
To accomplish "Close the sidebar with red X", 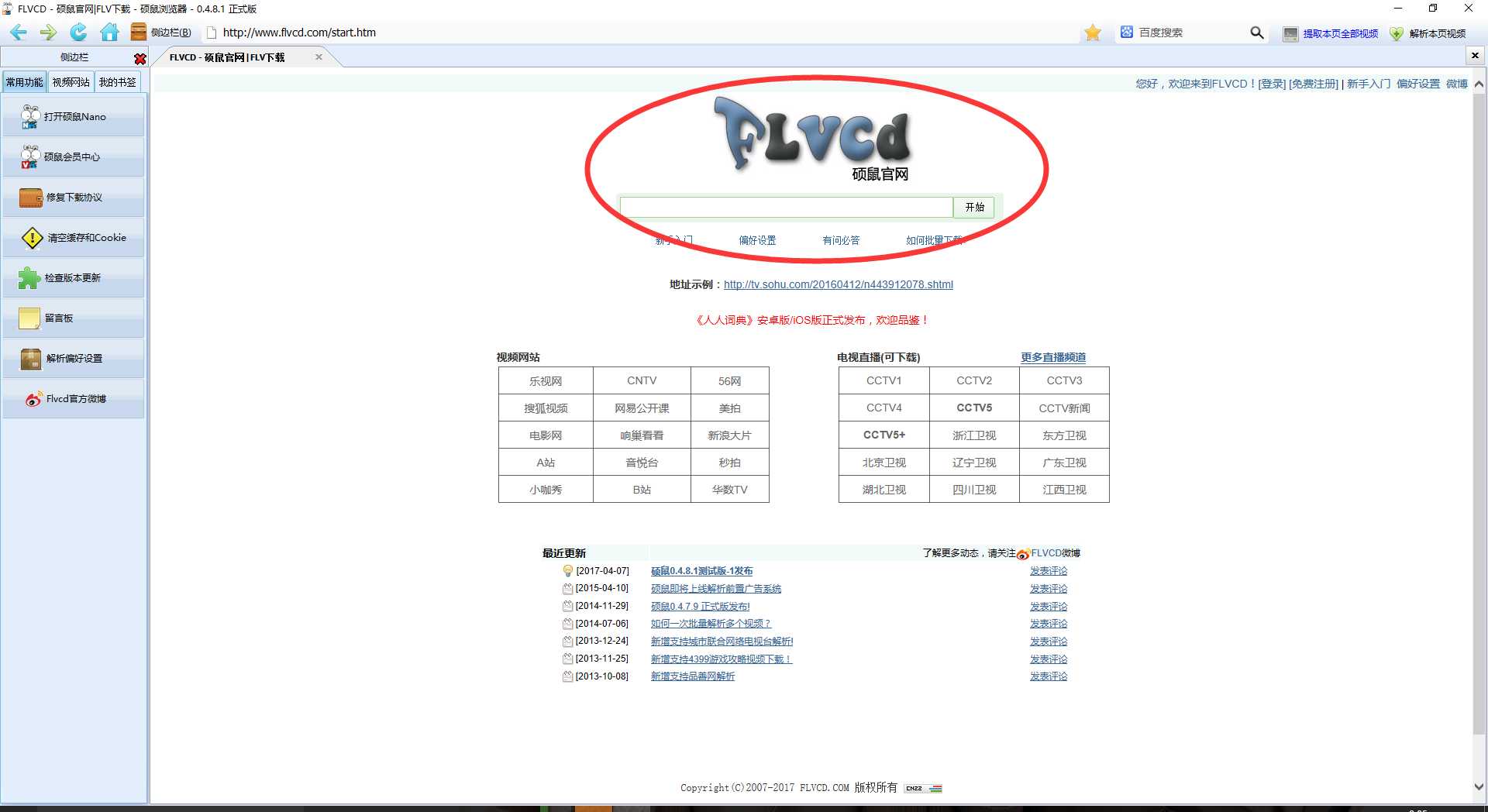I will point(139,58).
